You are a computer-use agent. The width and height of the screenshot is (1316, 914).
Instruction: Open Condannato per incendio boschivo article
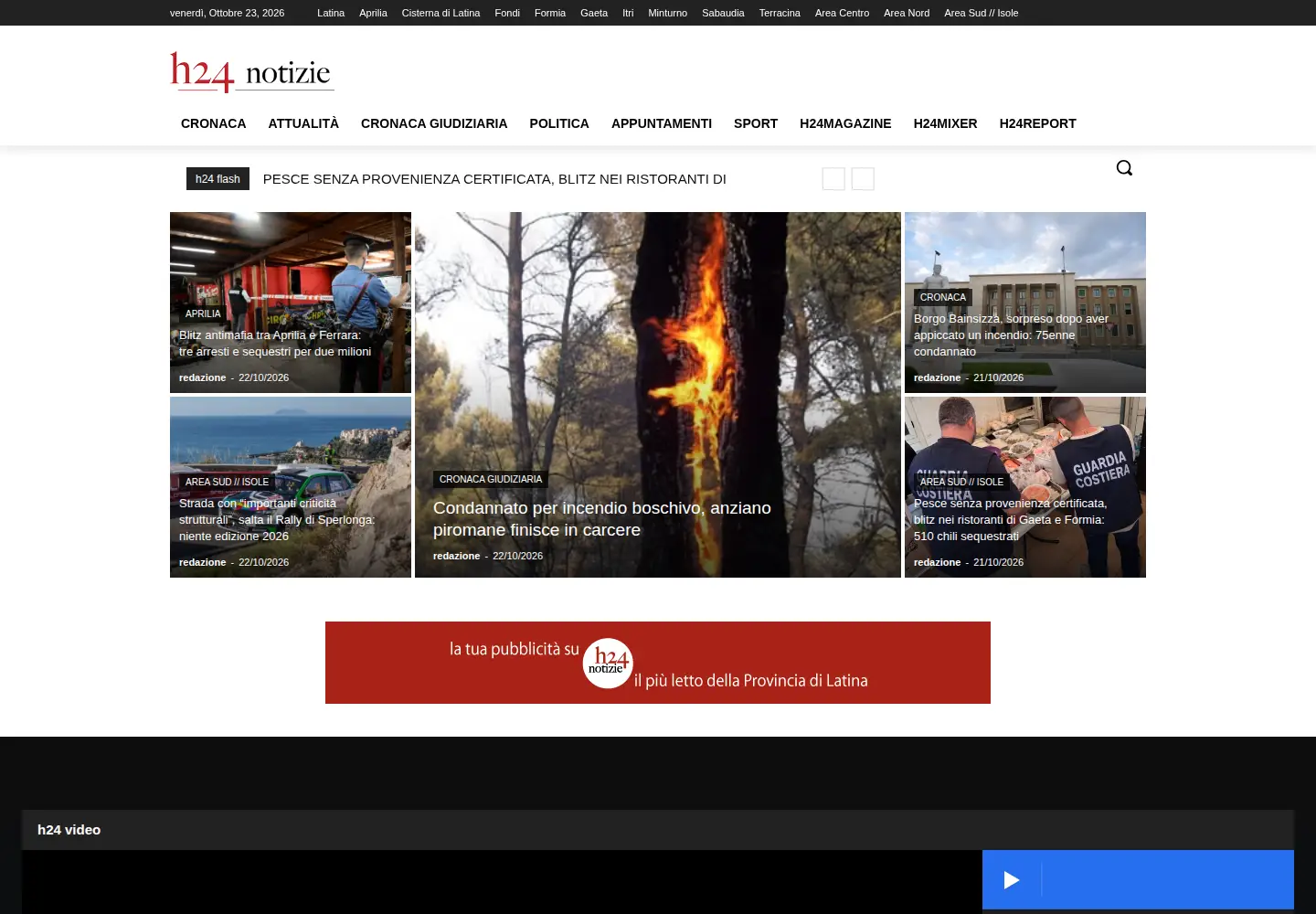pos(602,518)
